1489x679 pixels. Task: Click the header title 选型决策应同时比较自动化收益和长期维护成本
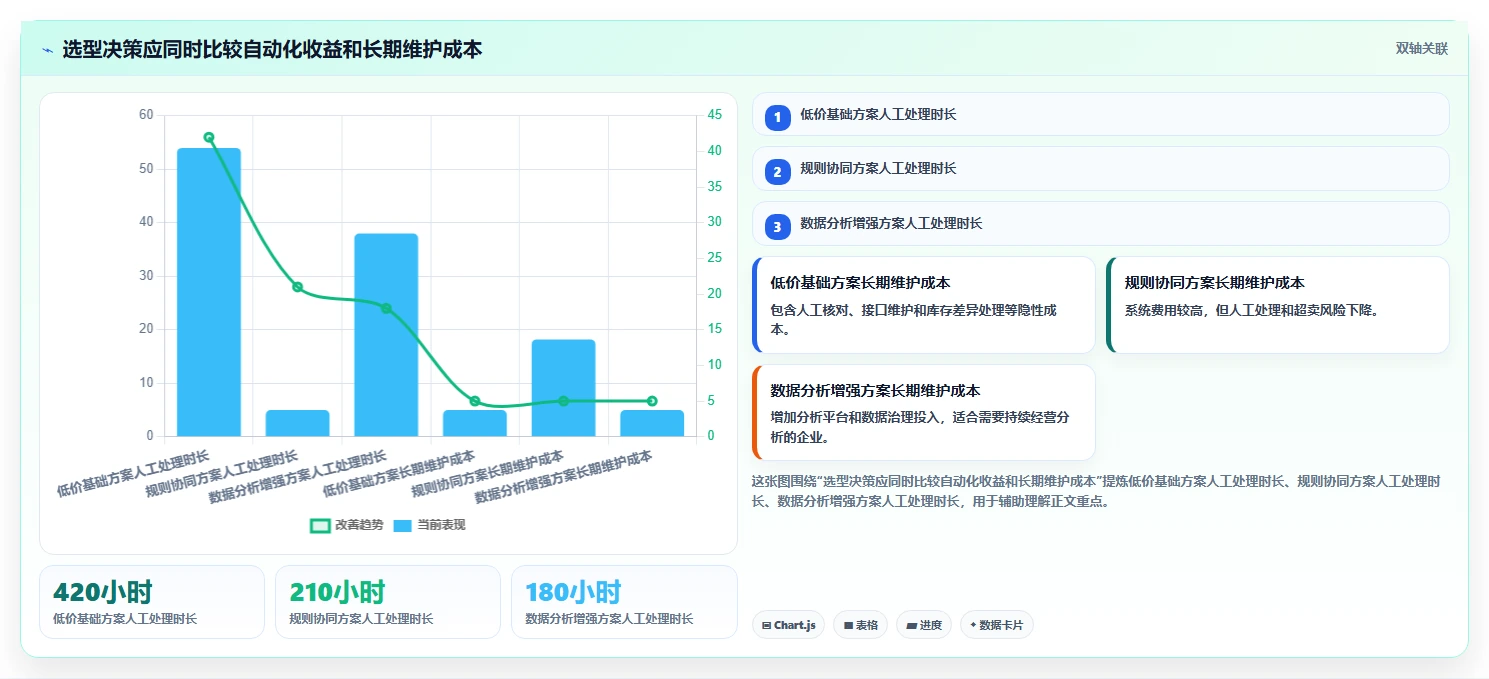pyautogui.click(x=272, y=49)
